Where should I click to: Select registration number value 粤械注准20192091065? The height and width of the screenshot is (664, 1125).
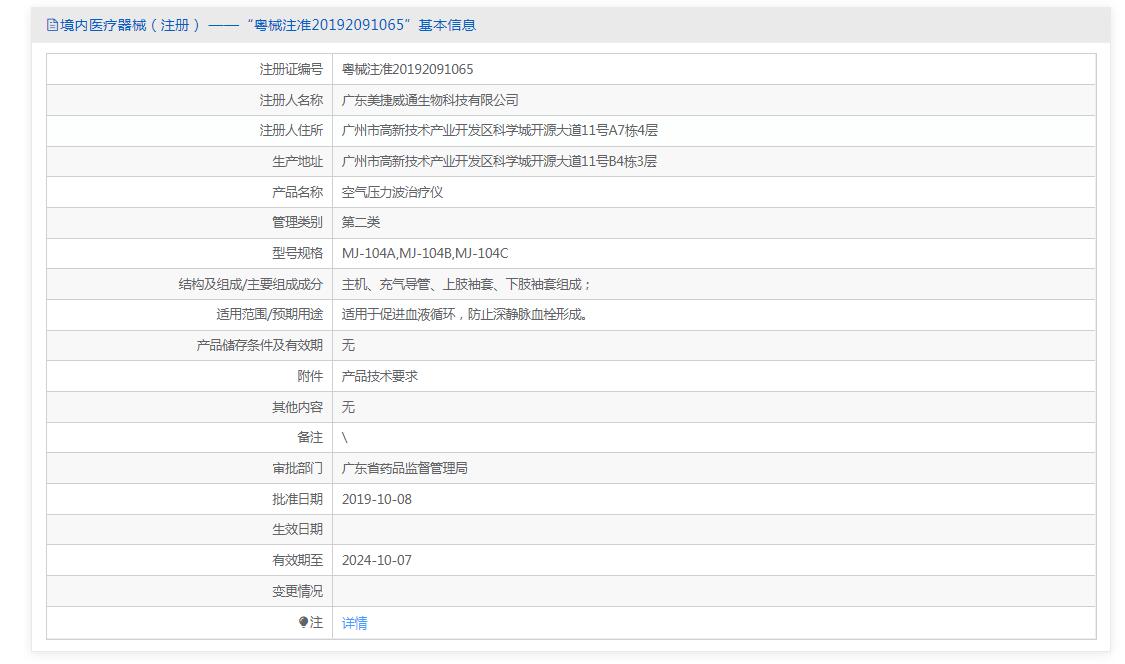point(408,70)
